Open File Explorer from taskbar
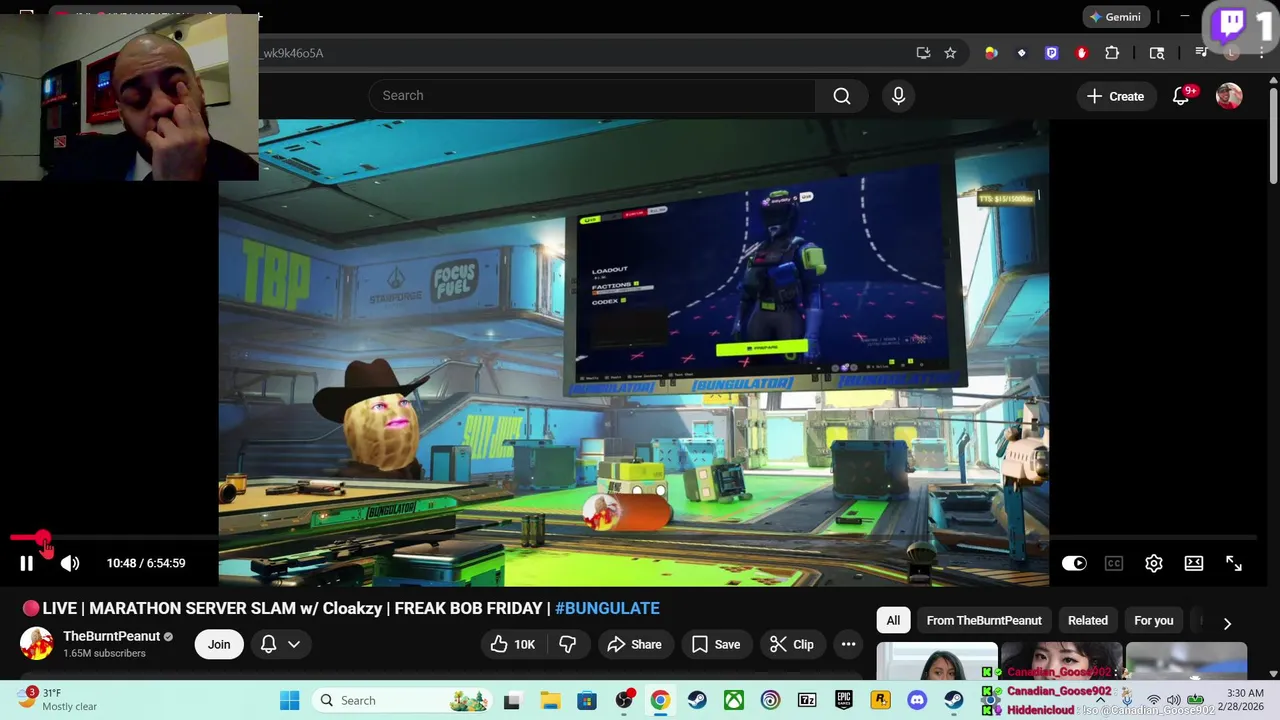Screen dimensions: 1280x720 (x=550, y=701)
